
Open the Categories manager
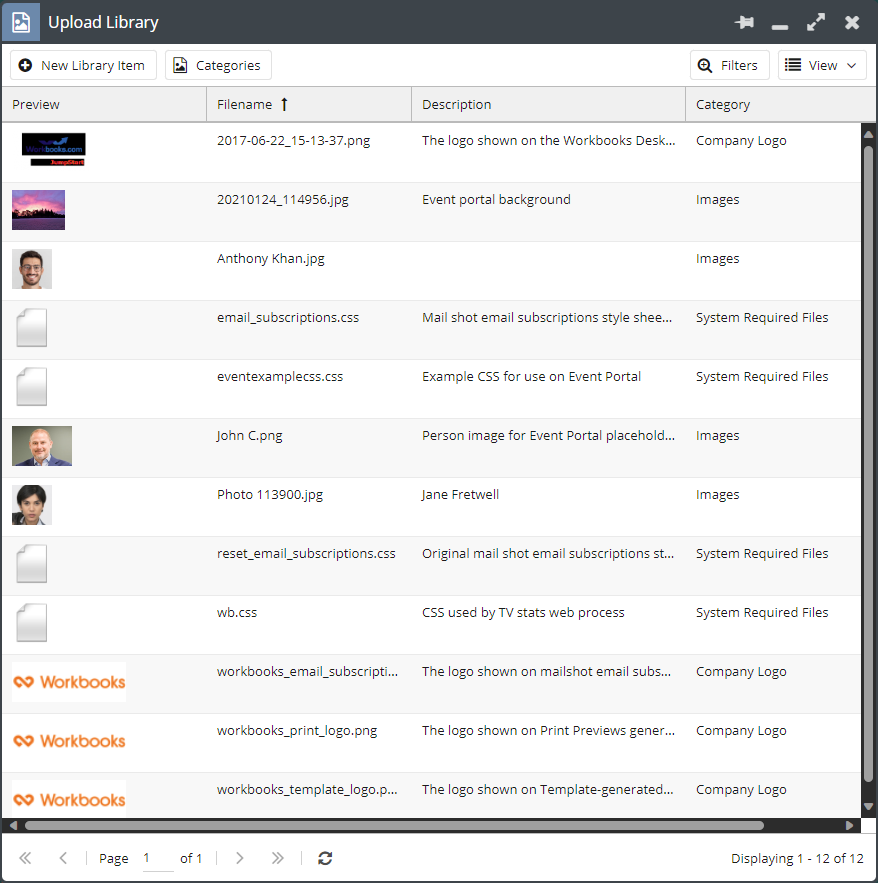click(218, 65)
